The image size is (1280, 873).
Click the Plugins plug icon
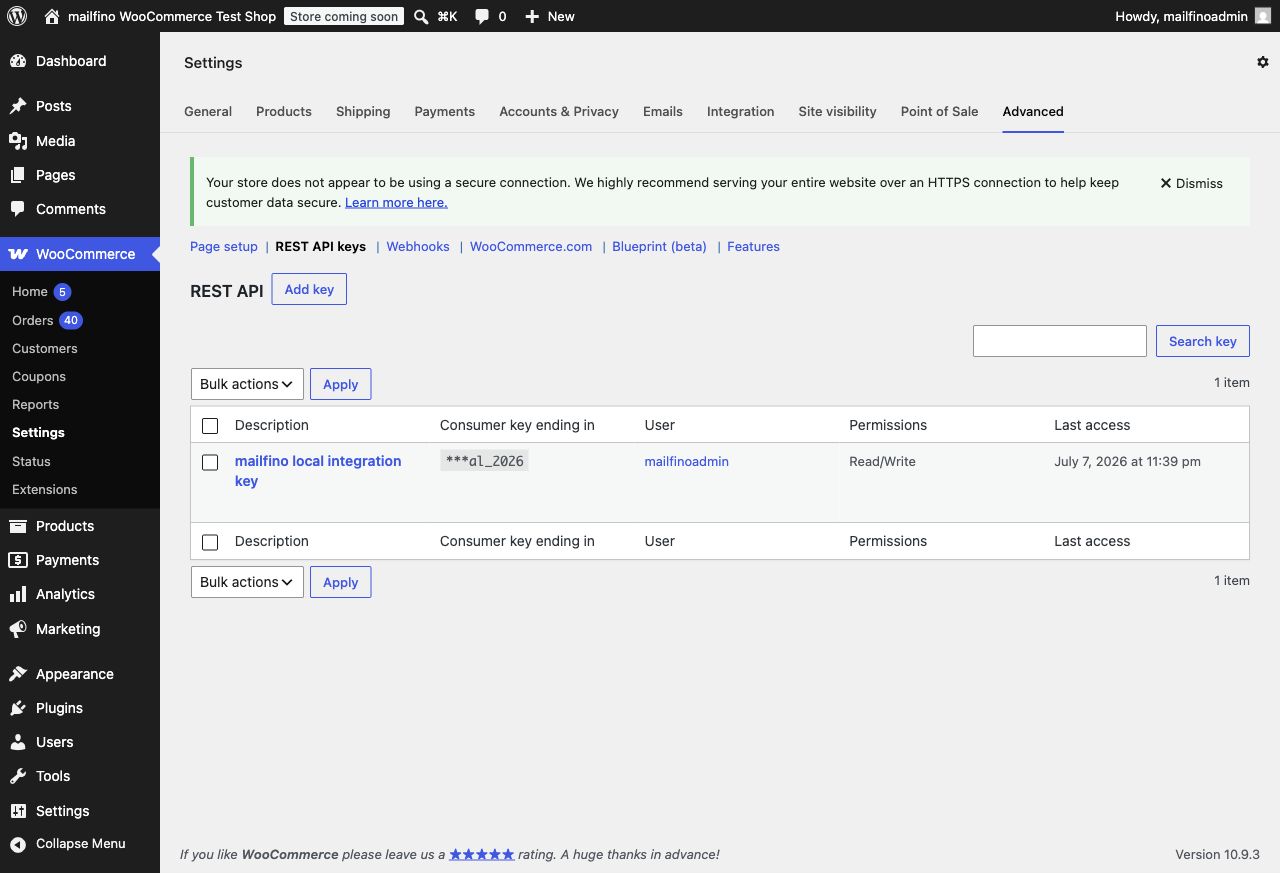[x=18, y=708]
